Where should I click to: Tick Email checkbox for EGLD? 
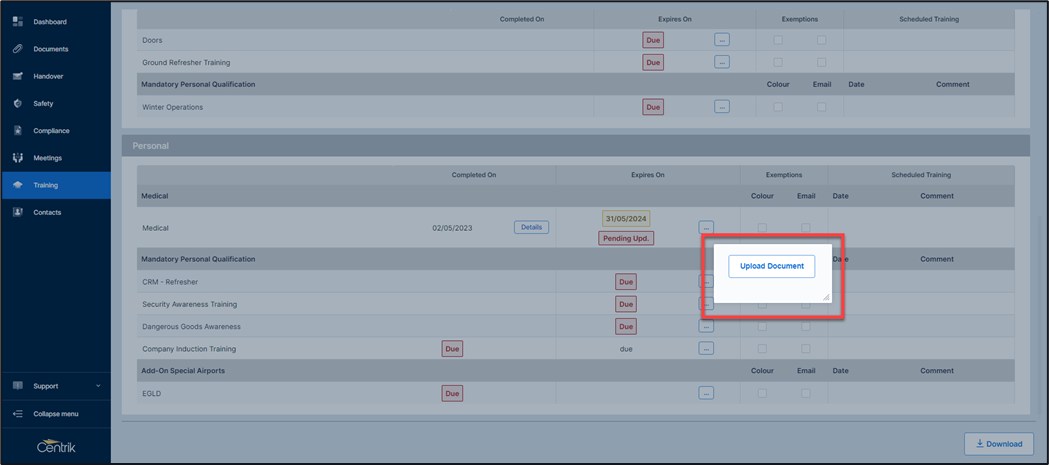coord(806,393)
